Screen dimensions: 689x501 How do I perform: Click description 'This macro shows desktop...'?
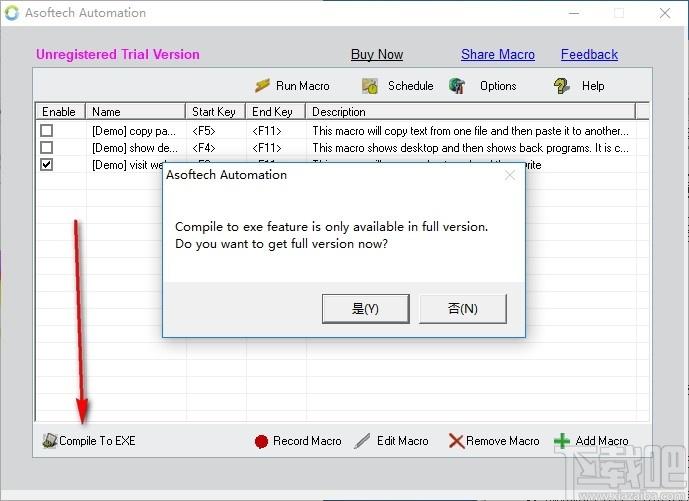click(x=471, y=148)
